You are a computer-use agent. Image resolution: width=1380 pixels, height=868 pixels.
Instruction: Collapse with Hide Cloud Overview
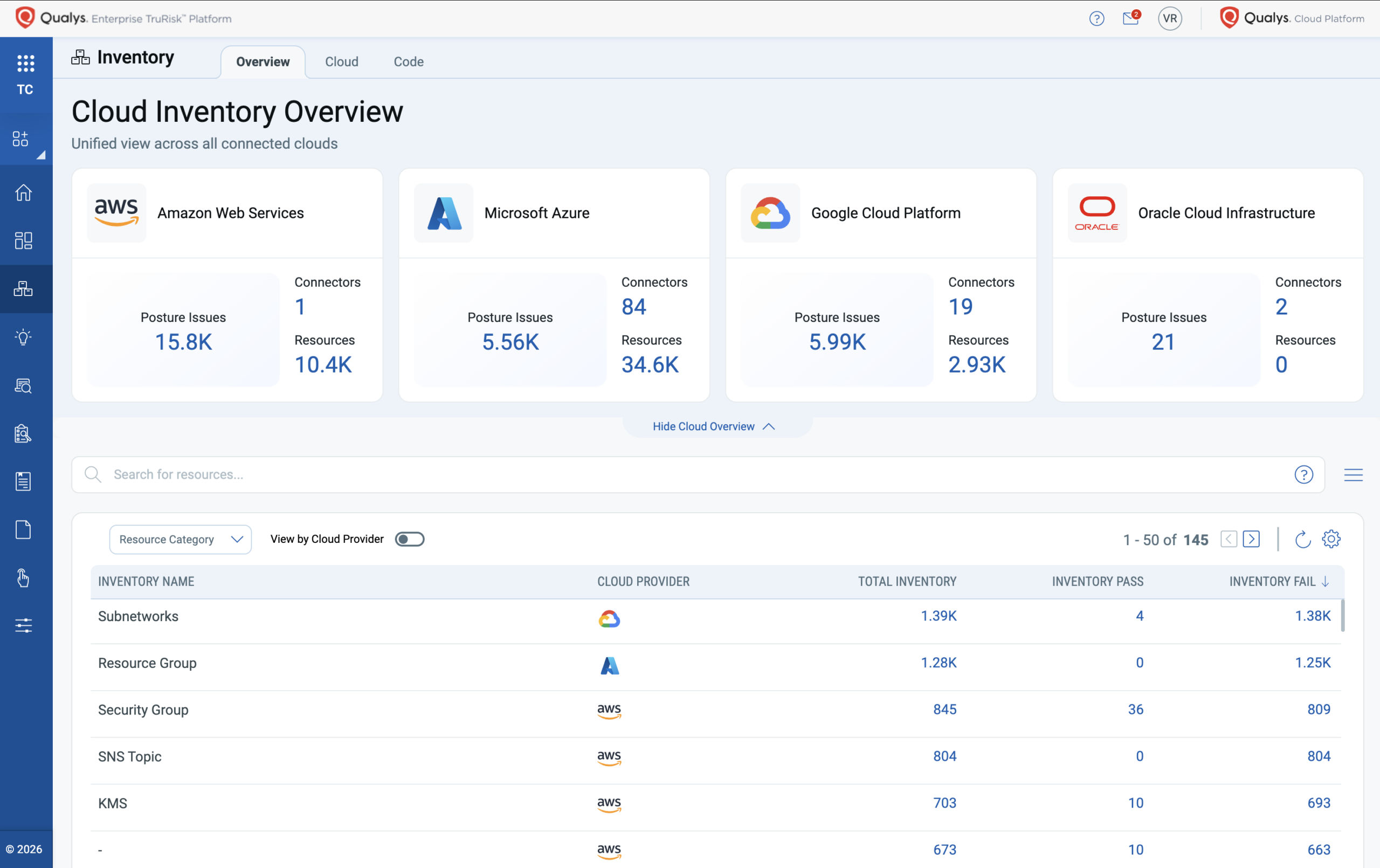click(714, 426)
